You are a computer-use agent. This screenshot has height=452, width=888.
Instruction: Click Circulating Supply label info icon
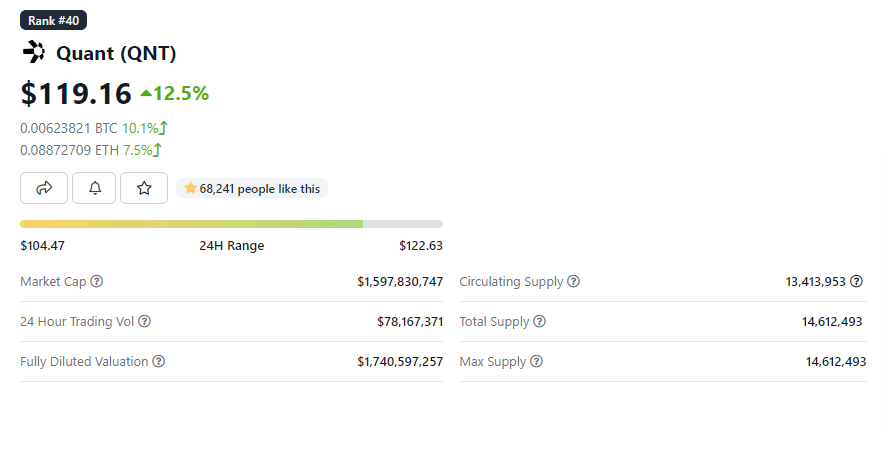point(574,282)
